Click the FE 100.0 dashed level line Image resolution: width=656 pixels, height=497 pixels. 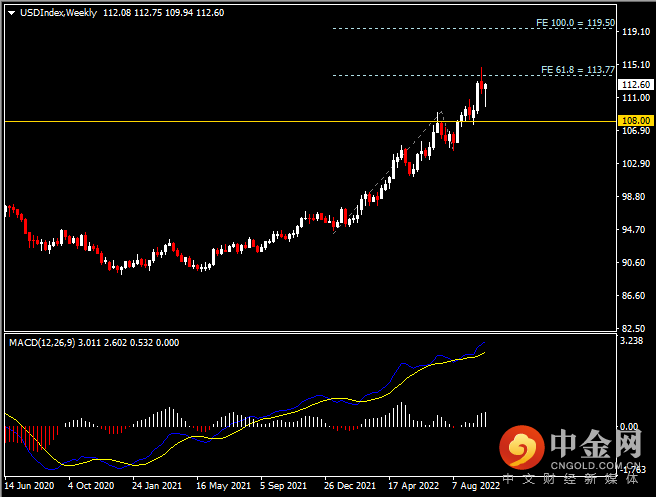(x=430, y=28)
